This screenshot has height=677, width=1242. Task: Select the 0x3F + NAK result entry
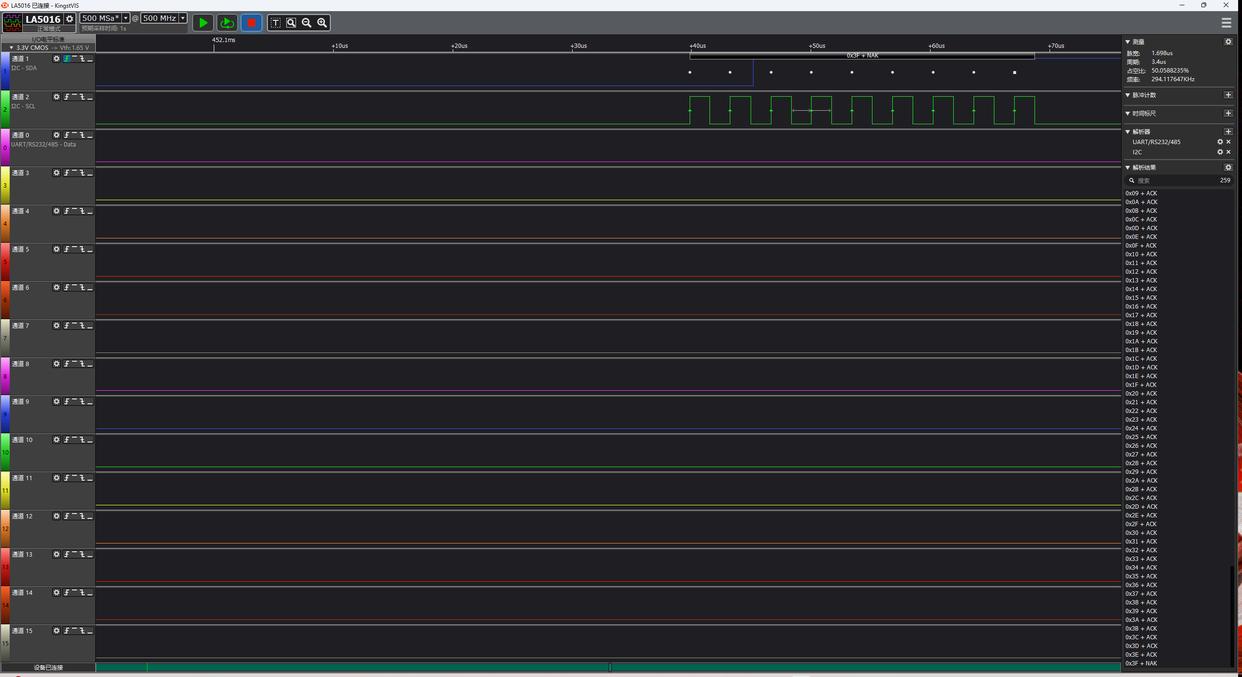tap(1141, 663)
